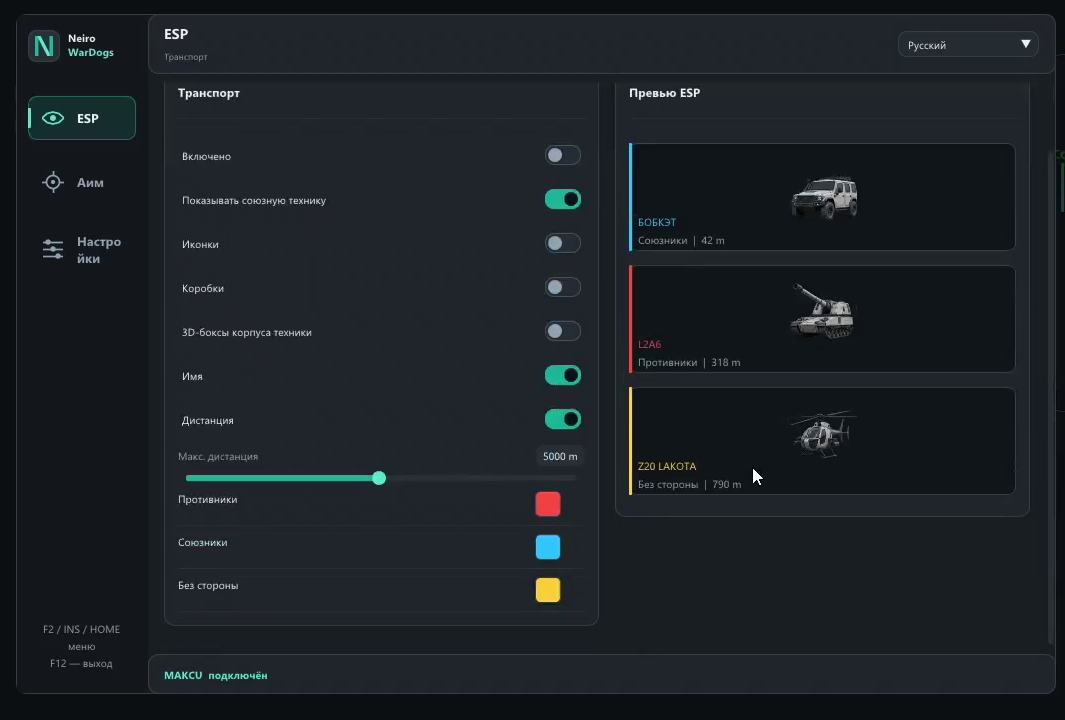1065x720 pixels.
Task: Open the red Противники color swatch
Action: pyautogui.click(x=548, y=504)
